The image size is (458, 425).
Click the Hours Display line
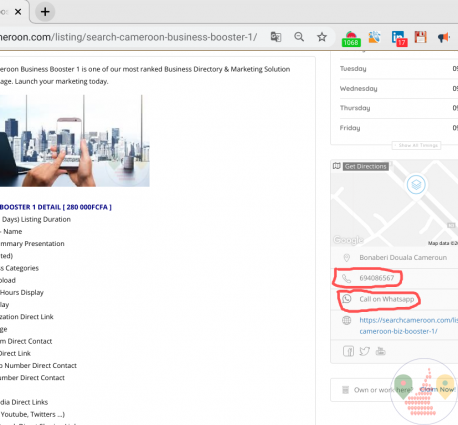pos(22,292)
